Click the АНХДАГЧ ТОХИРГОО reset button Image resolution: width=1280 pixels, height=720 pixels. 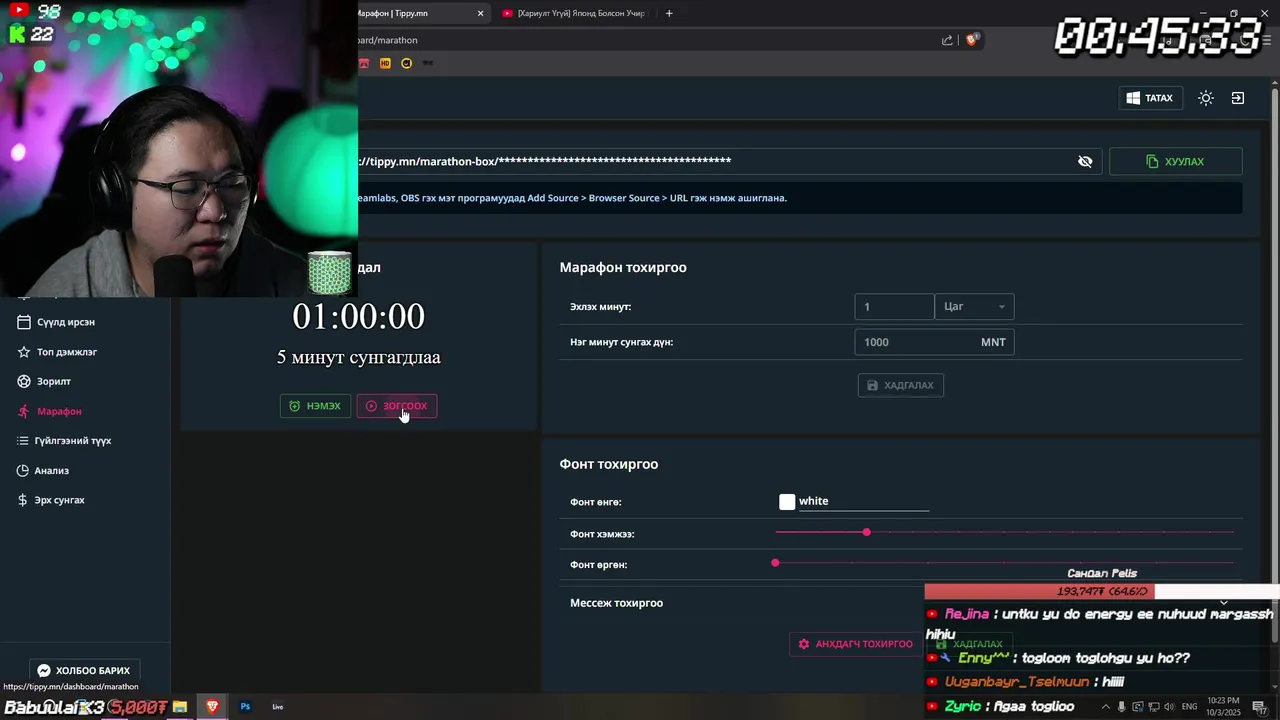pyautogui.click(x=855, y=644)
